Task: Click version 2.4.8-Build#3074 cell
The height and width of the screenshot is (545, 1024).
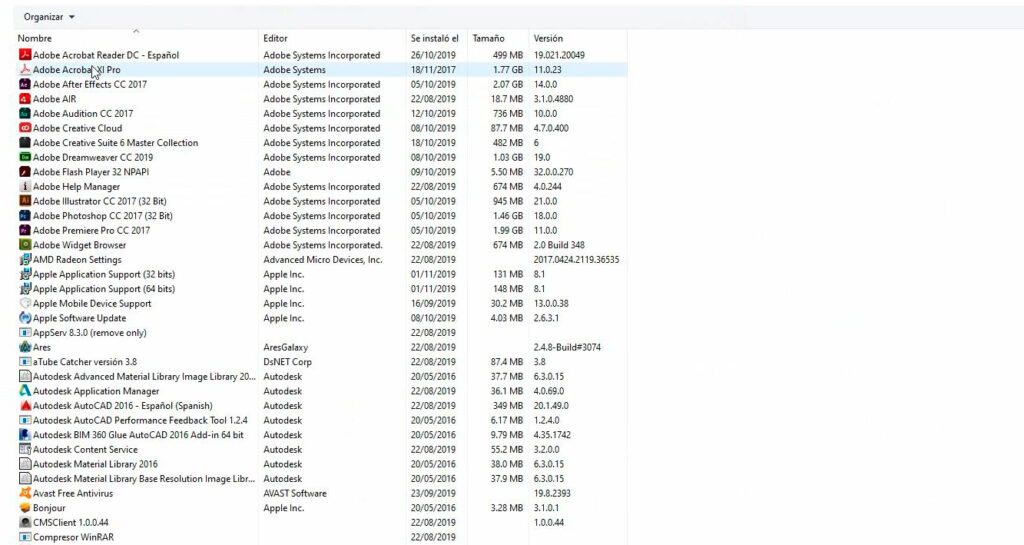Action: coord(567,347)
